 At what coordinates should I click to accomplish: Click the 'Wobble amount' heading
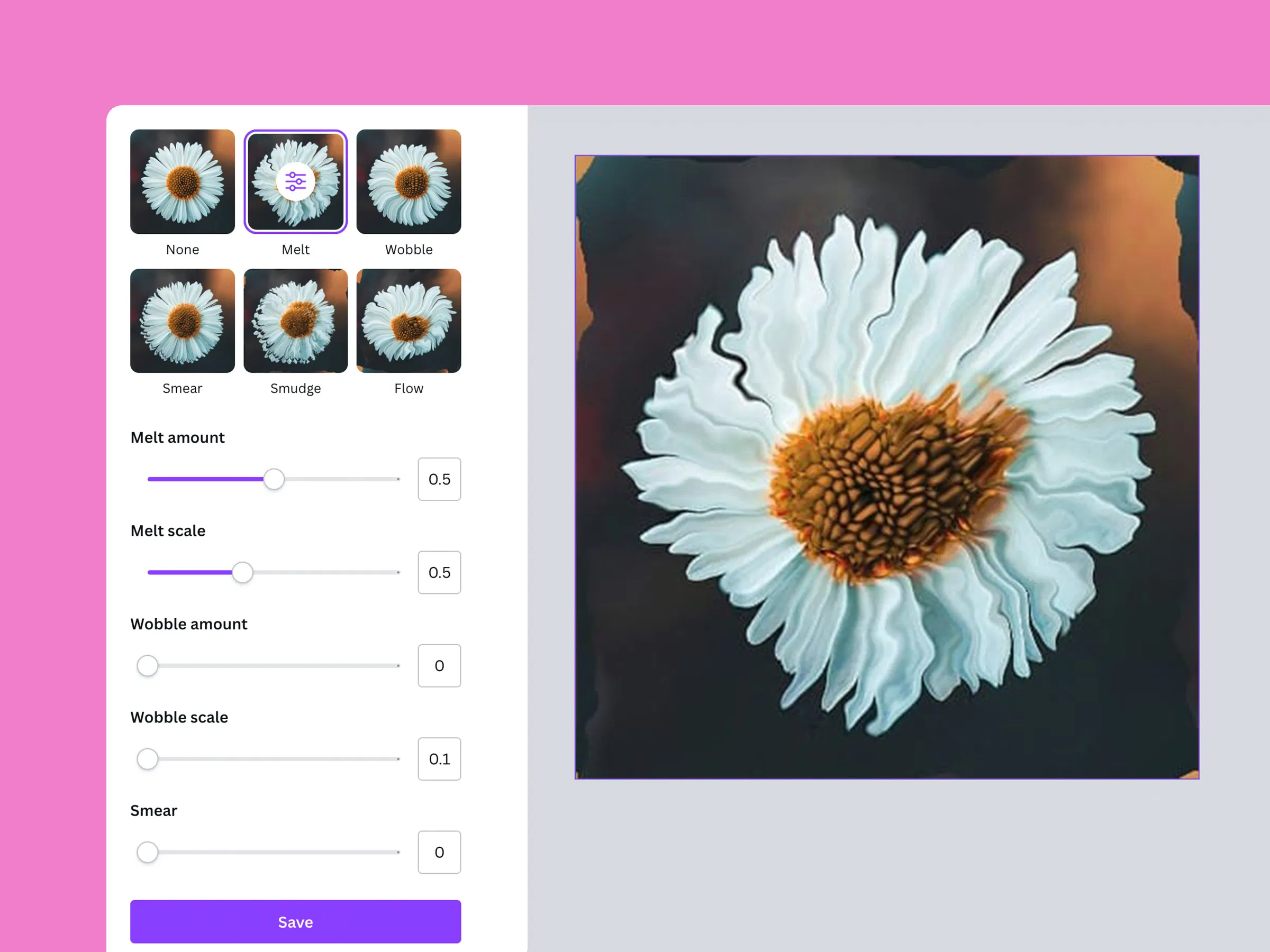click(189, 624)
